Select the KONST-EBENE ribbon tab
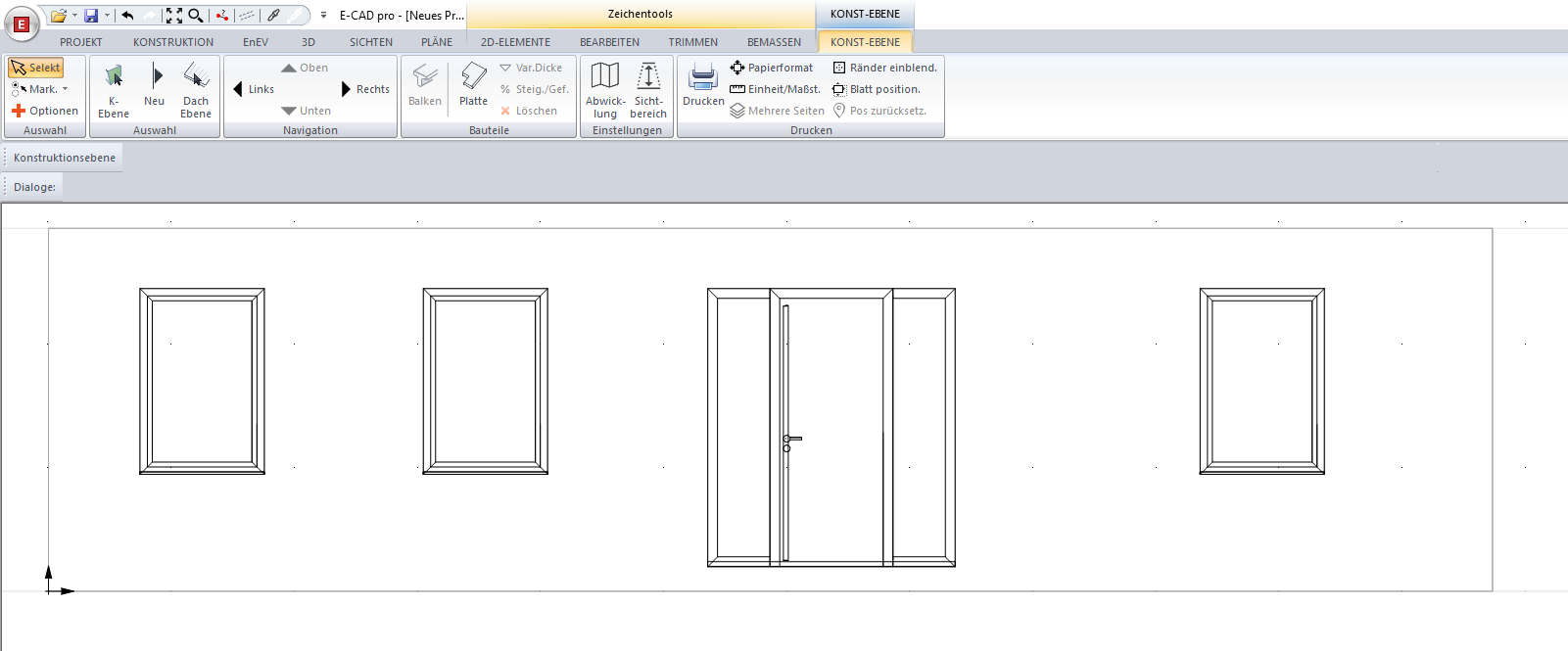Image resolution: width=1568 pixels, height=651 pixels. click(865, 42)
